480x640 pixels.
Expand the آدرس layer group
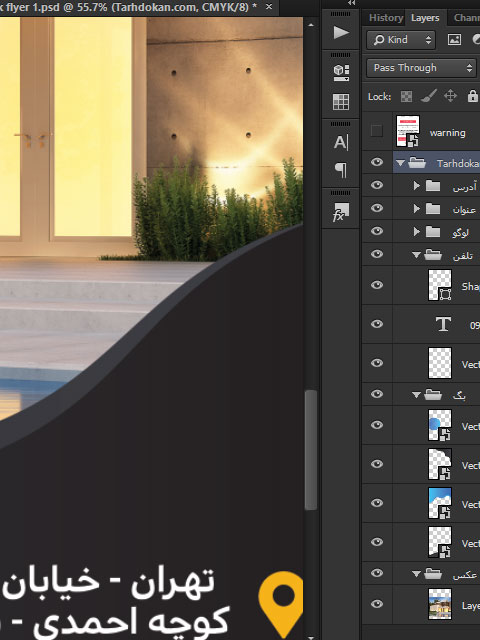coord(416,186)
